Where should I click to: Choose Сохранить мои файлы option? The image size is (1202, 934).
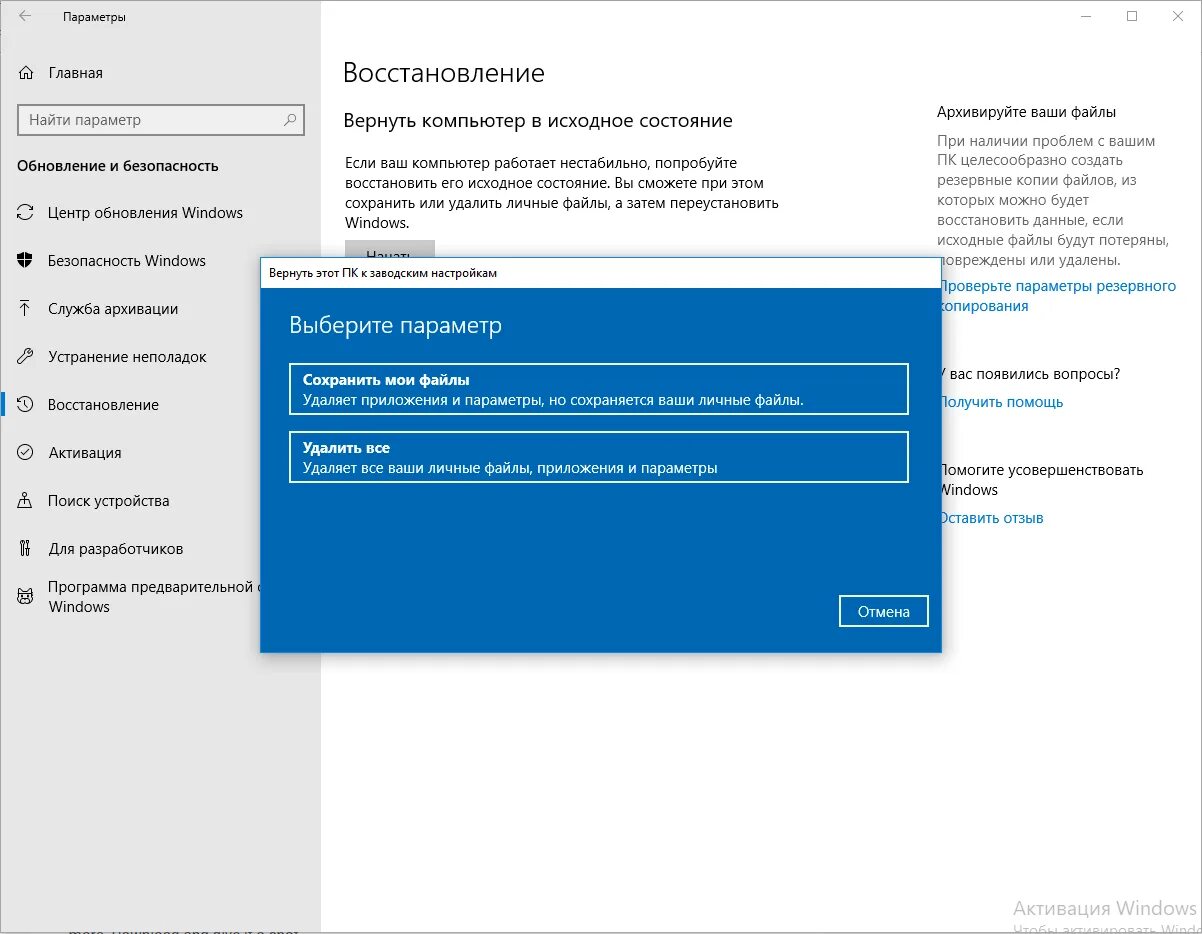[x=599, y=389]
